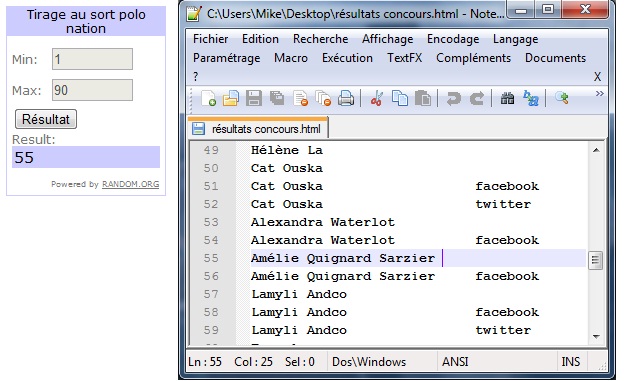
Task: Click the vertical scrollbar thumb in the editor
Action: 595,260
